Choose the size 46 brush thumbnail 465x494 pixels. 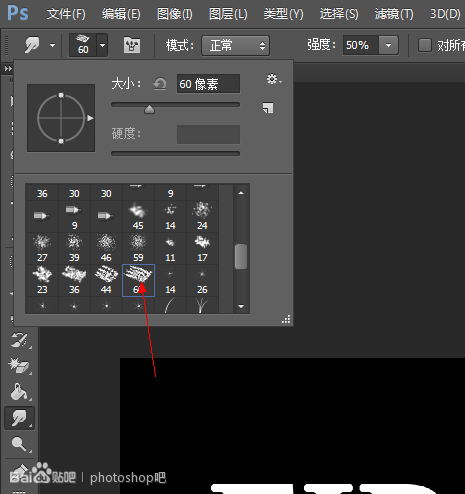point(106,248)
